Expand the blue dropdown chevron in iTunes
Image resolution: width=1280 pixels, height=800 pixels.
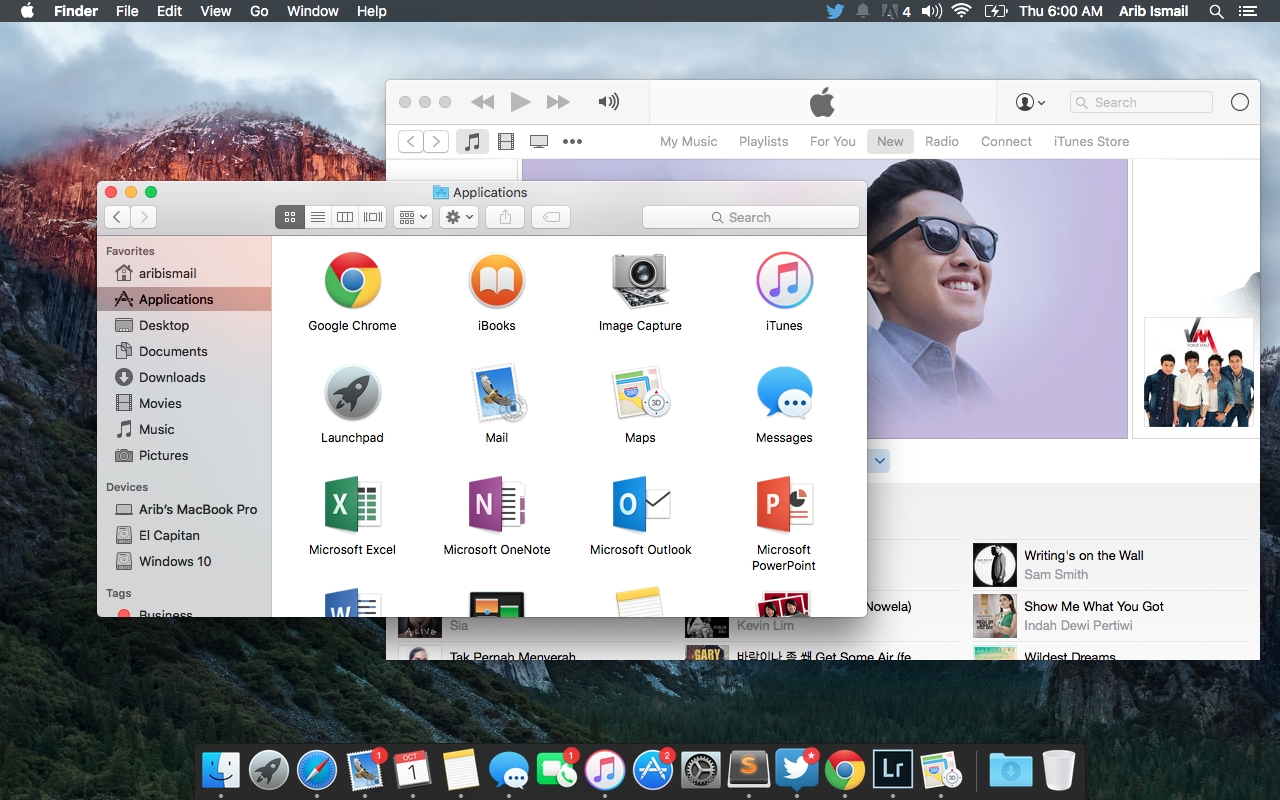click(x=880, y=461)
